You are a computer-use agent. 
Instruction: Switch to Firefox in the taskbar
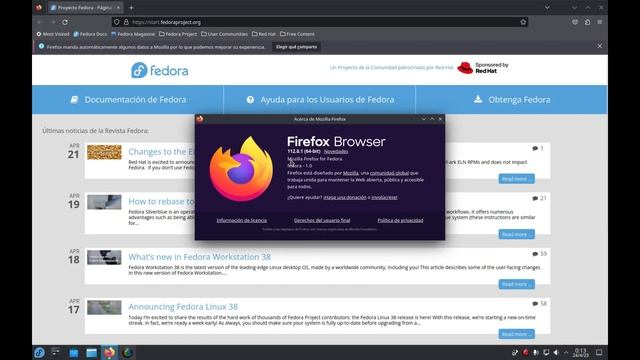(109, 352)
